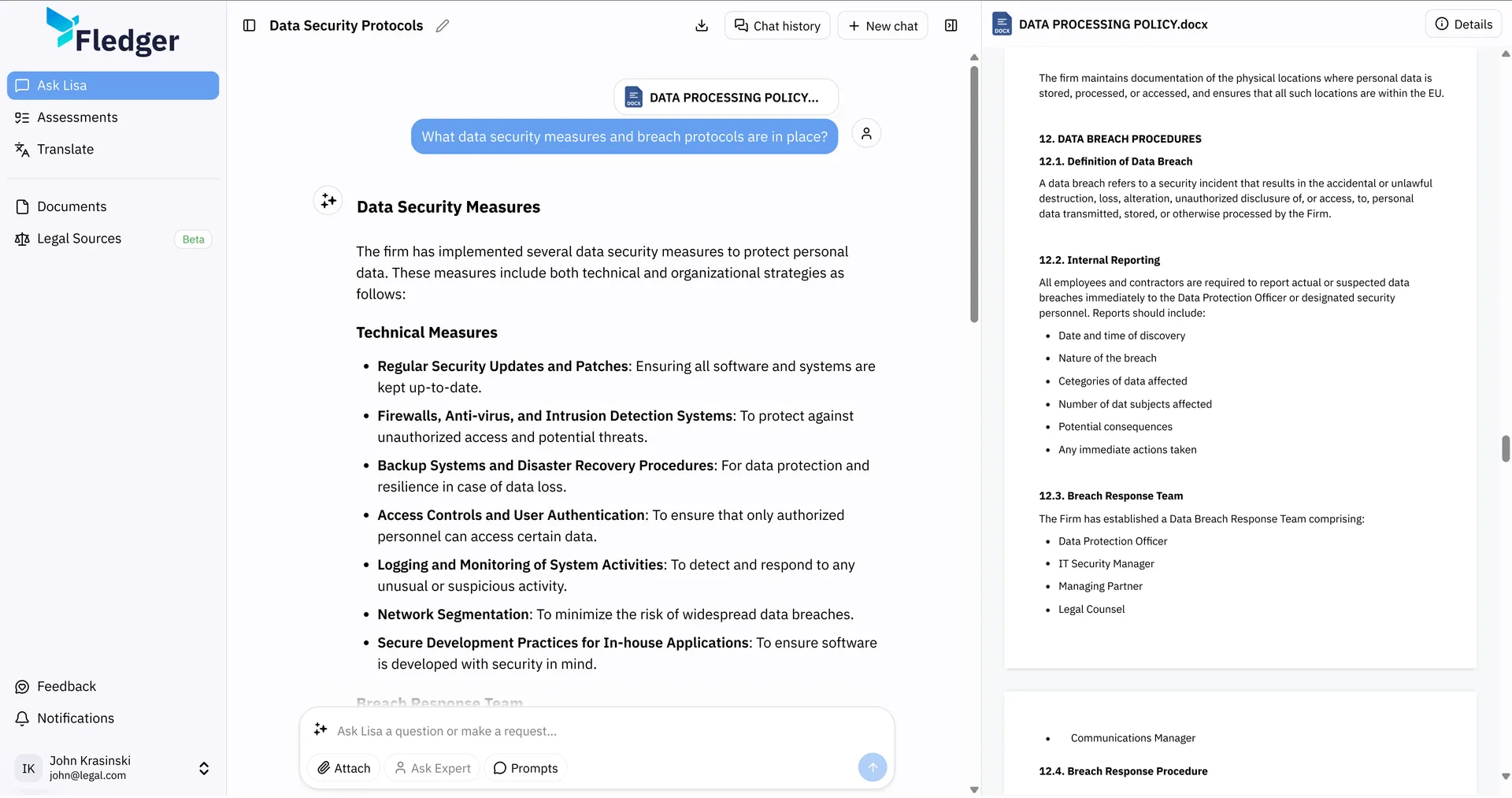Image resolution: width=1512 pixels, height=798 pixels.
Task: Click 12.4. Breach Response Procedure heading
Action: click(x=1123, y=771)
